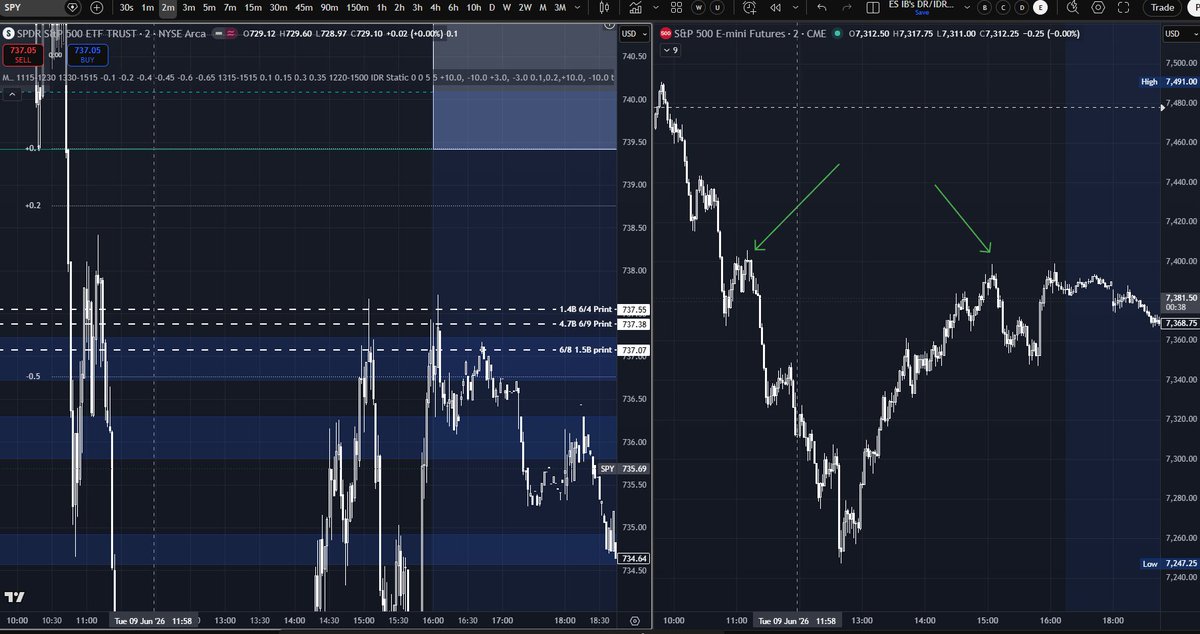Expand the layout name dropdown arrow

click(967, 7)
